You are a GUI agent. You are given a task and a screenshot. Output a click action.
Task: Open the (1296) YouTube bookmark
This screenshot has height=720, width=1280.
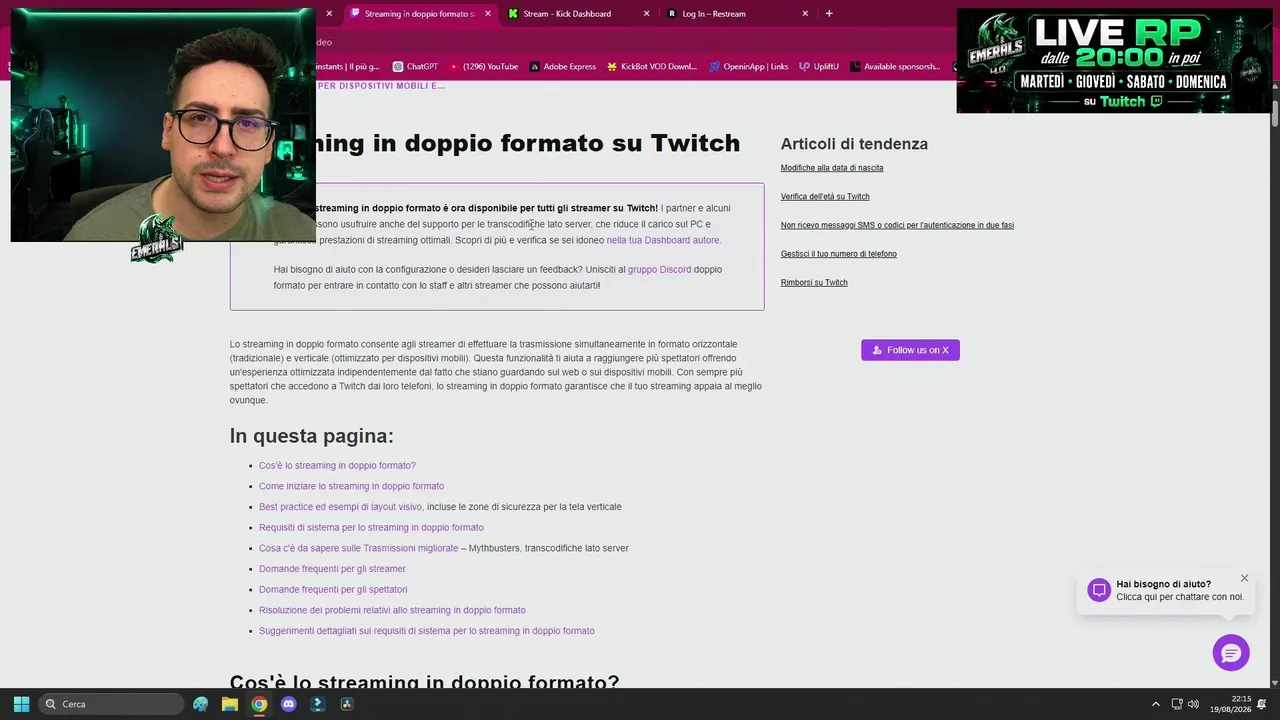tap(483, 67)
